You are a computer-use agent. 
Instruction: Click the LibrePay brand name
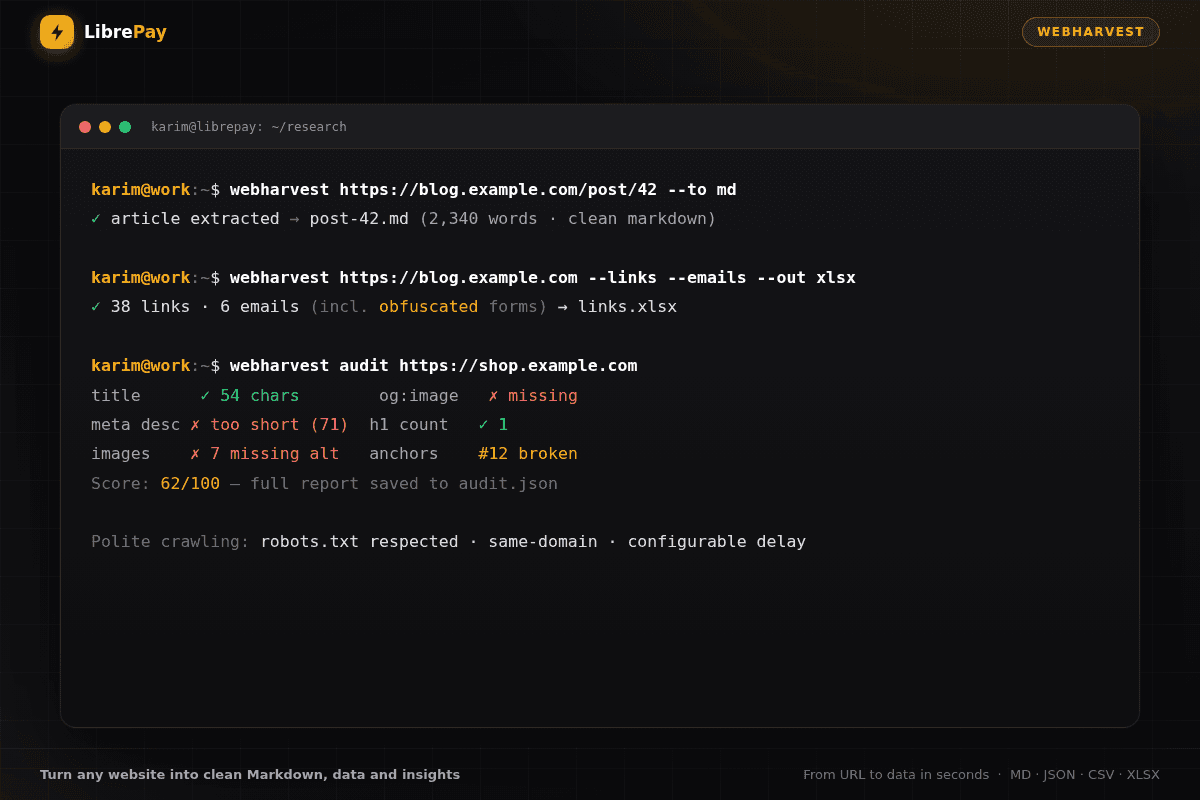point(125,32)
